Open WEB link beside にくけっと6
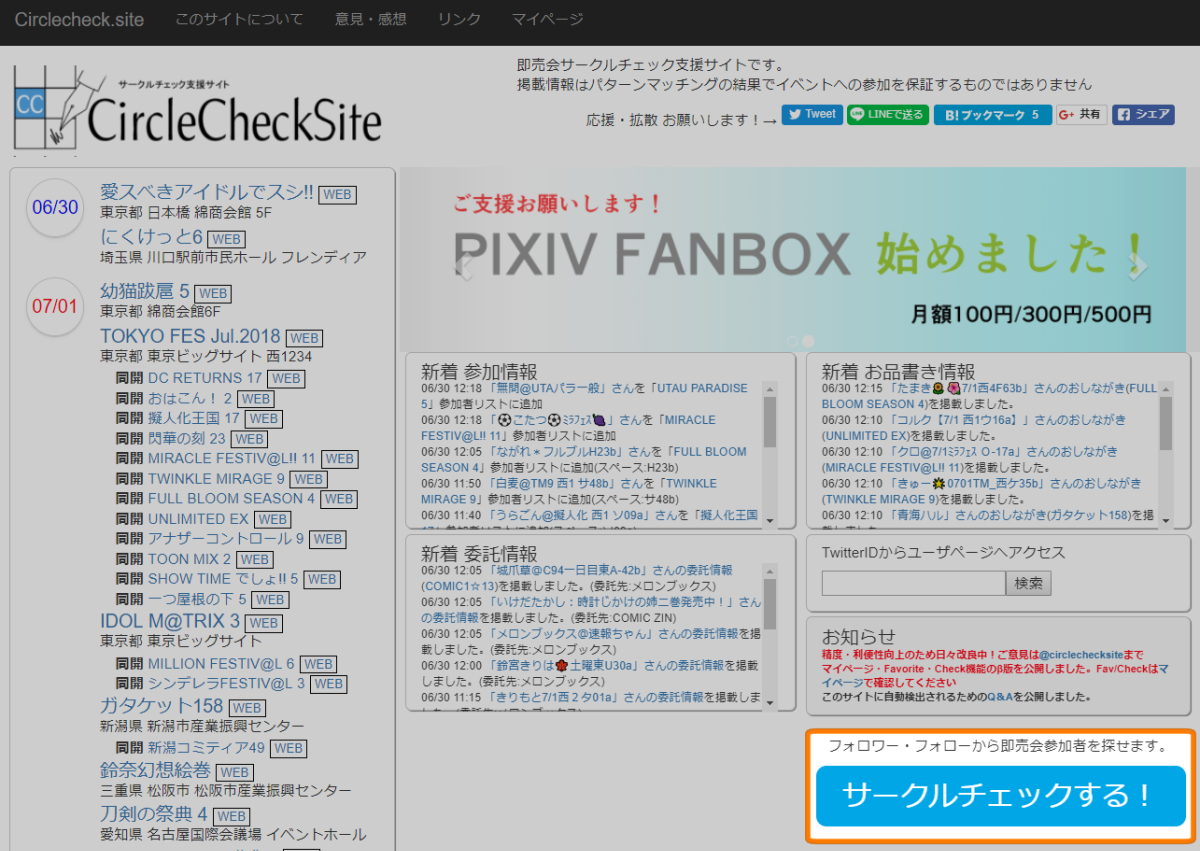 tap(226, 239)
